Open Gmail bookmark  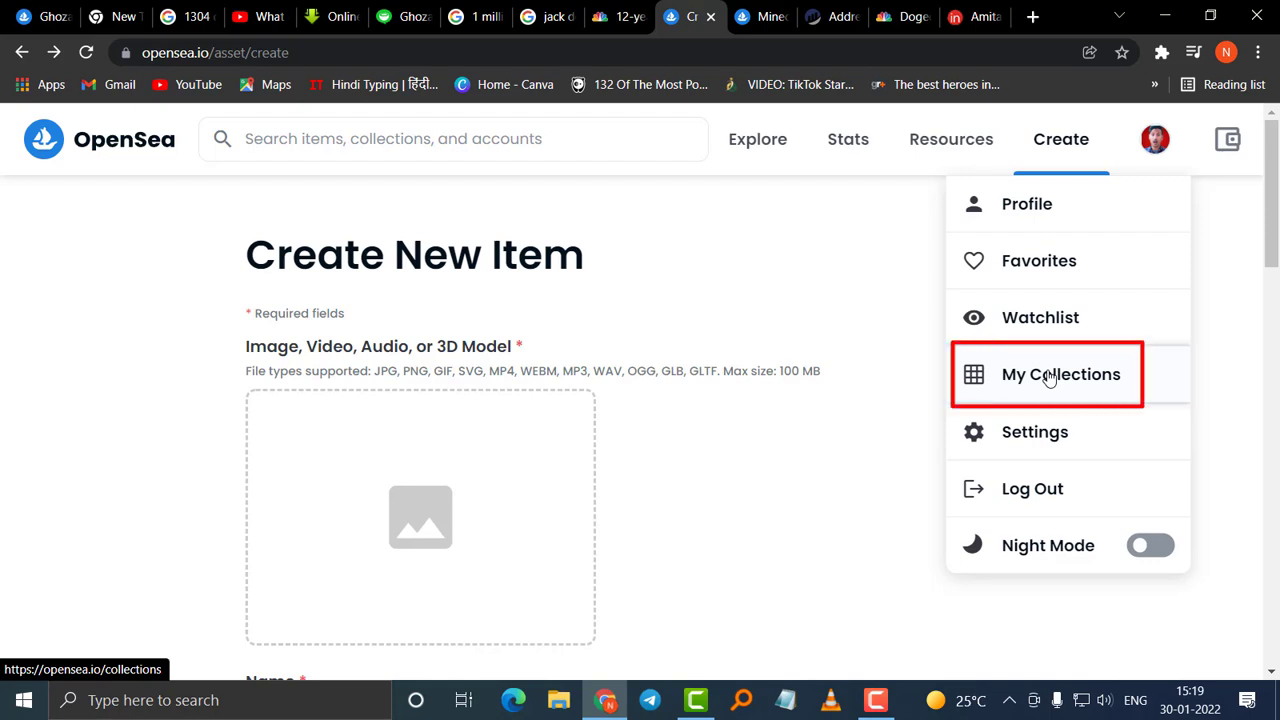tap(108, 84)
